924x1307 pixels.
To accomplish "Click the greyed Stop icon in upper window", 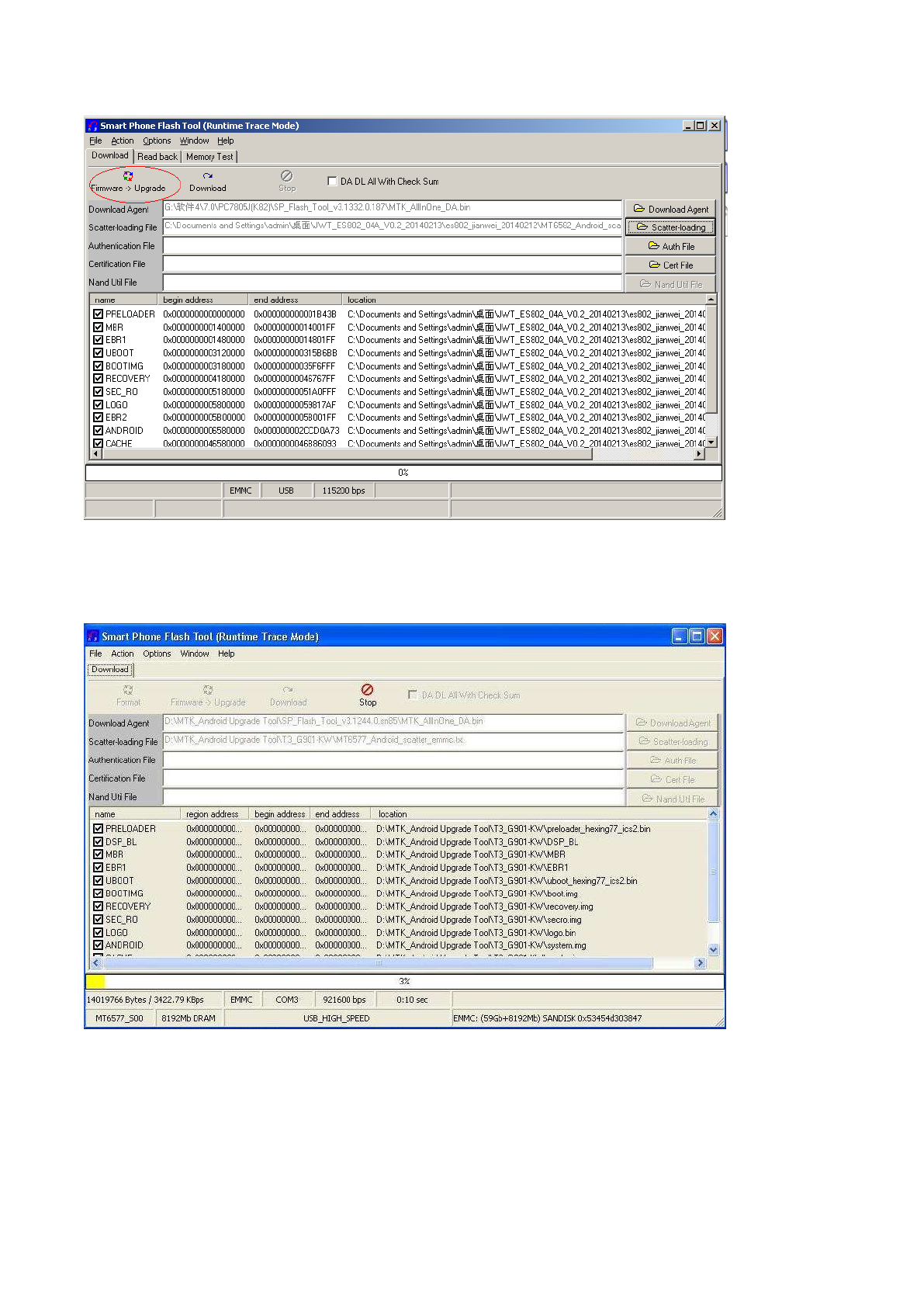I will click(x=287, y=182).
